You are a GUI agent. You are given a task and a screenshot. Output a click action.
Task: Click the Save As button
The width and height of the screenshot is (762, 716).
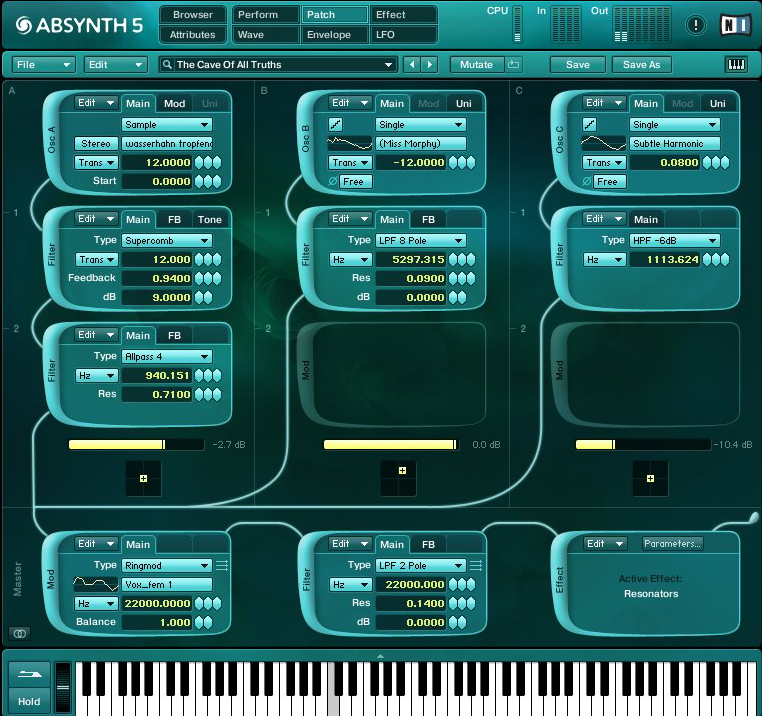coord(641,65)
